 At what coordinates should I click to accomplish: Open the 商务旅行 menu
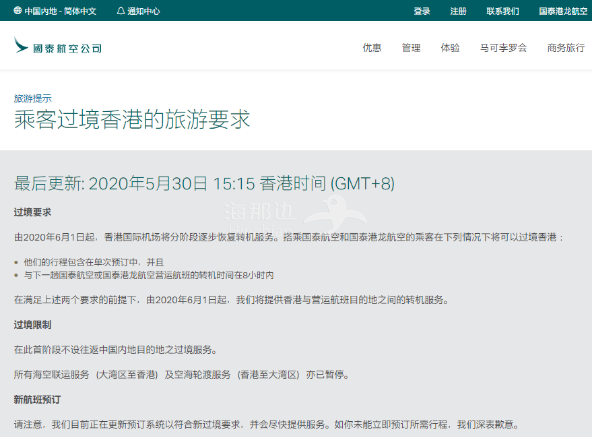click(566, 48)
